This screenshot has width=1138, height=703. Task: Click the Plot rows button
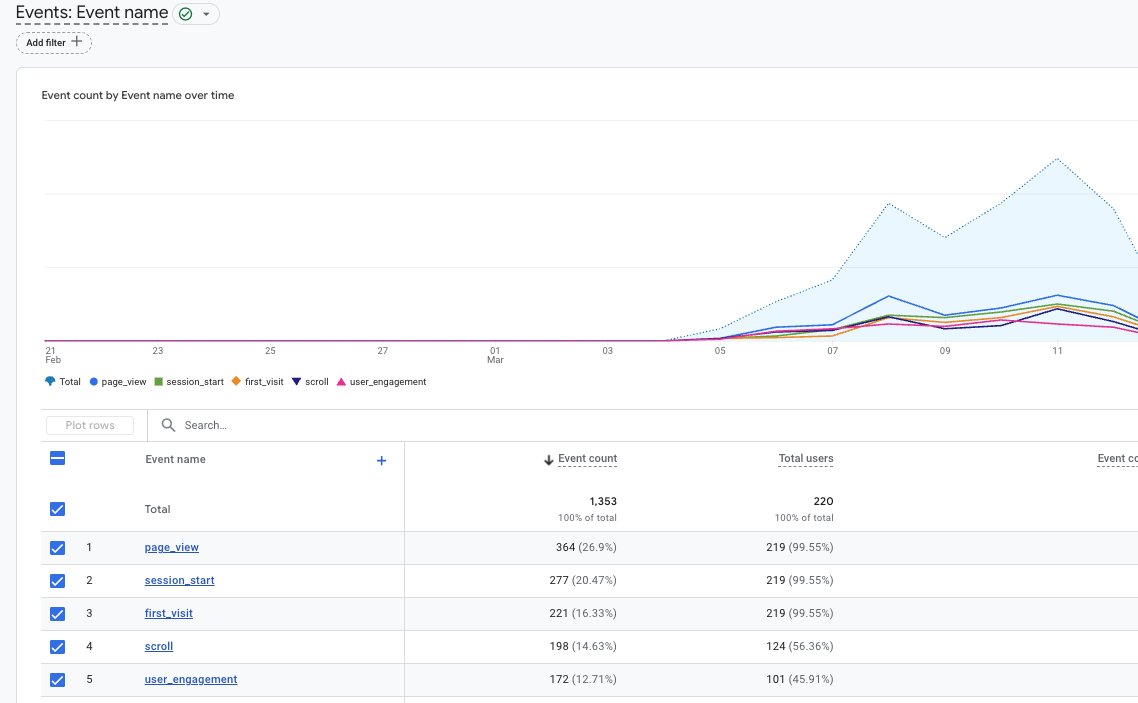tap(90, 425)
